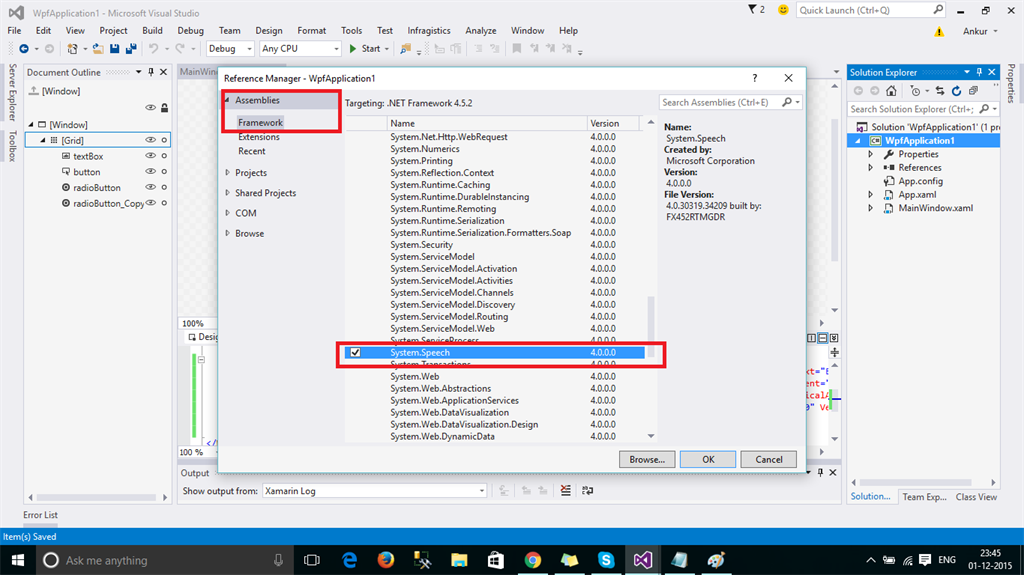The height and width of the screenshot is (575, 1024).
Task: Click Collapse All icon in Solution Explorer
Action: [x=974, y=91]
